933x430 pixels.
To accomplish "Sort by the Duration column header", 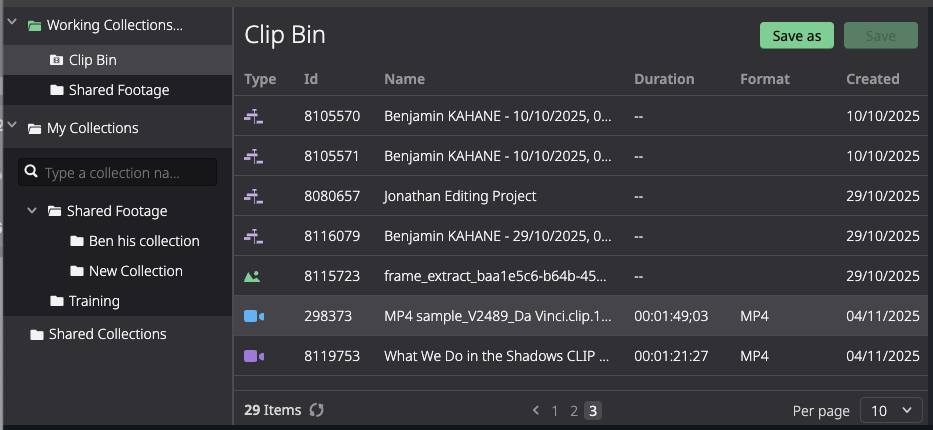I will (x=664, y=79).
